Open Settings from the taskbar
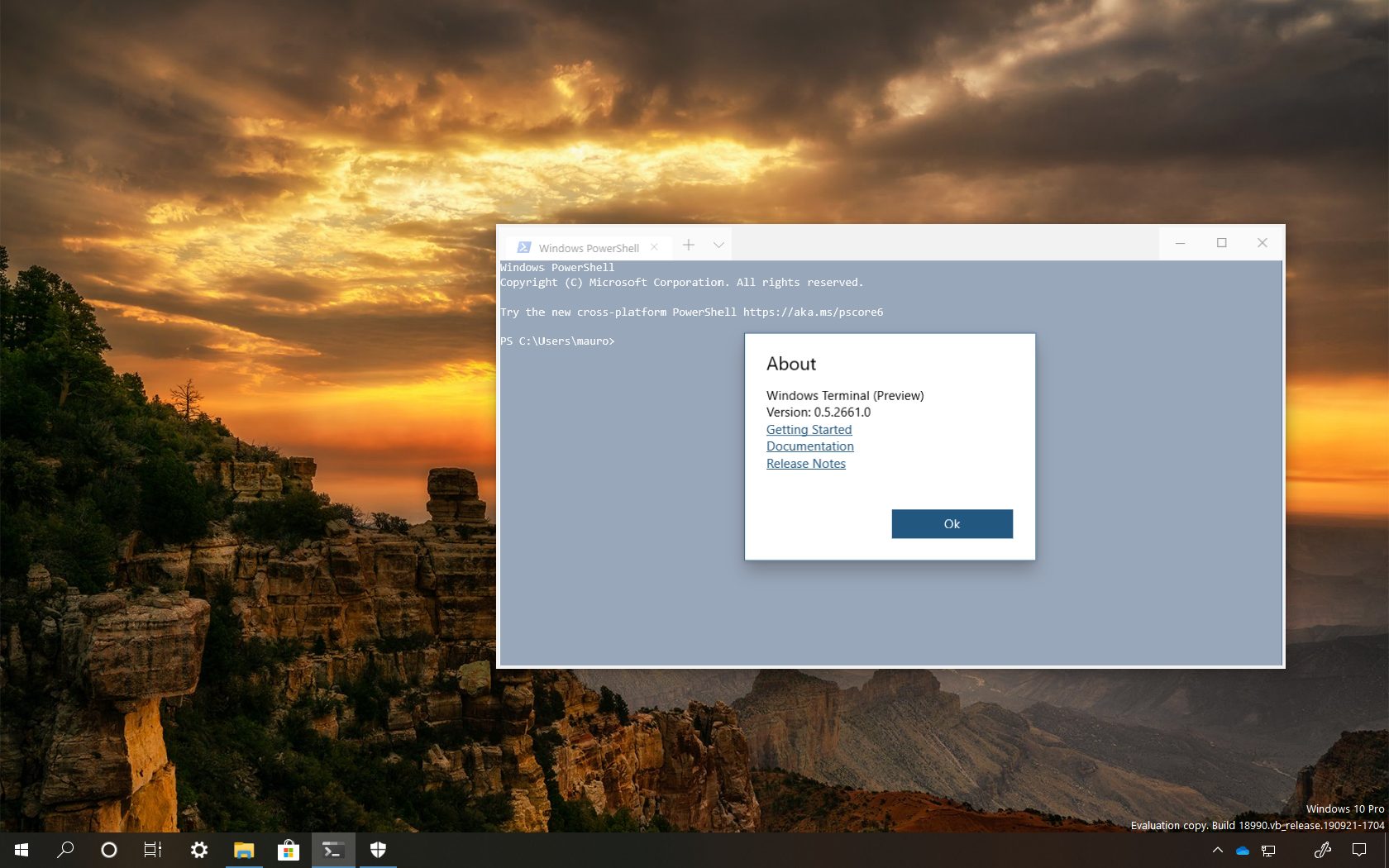This screenshot has width=1389, height=868. pos(199,850)
